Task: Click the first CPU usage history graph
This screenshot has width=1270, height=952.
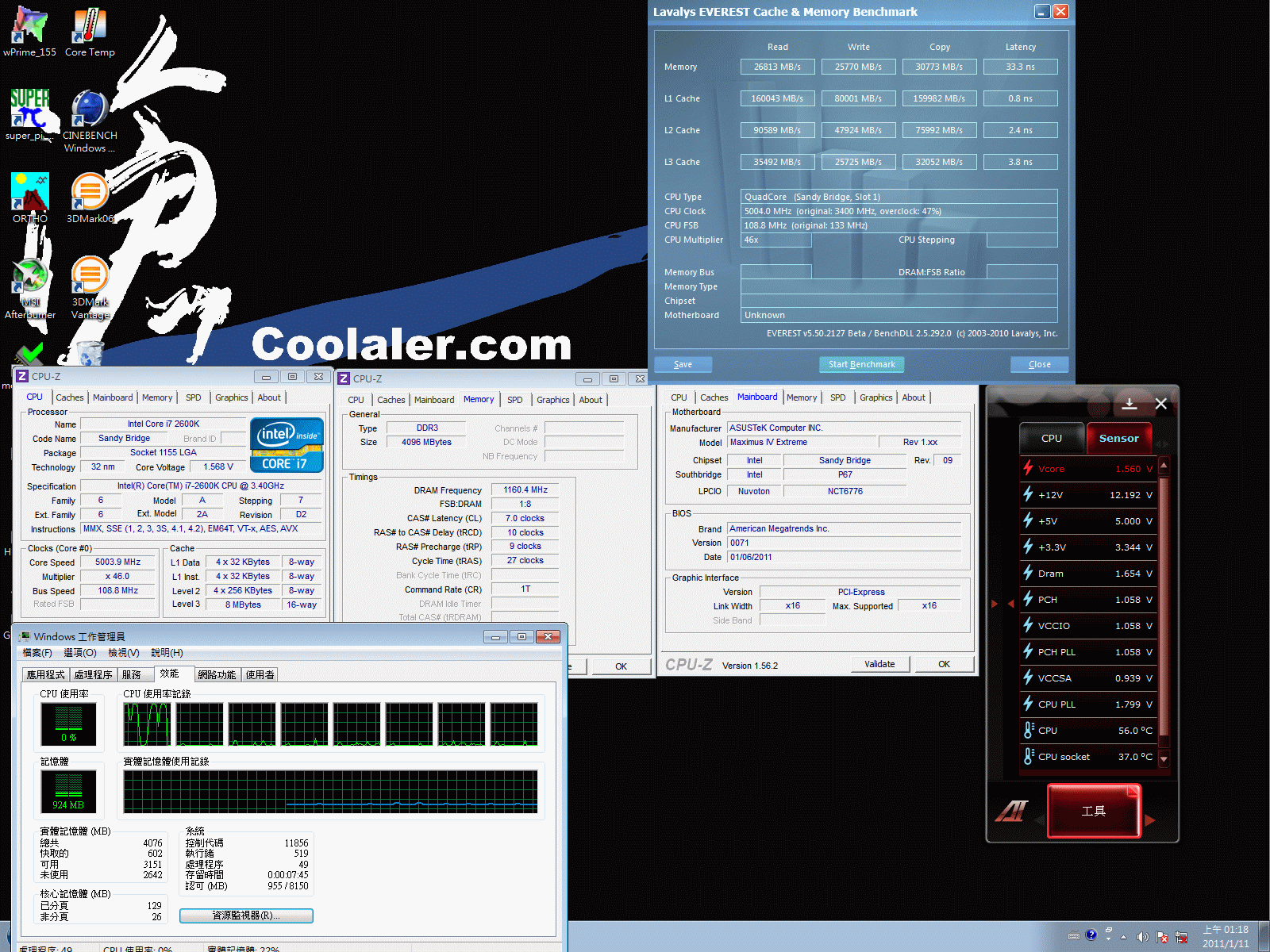Action: click(147, 724)
